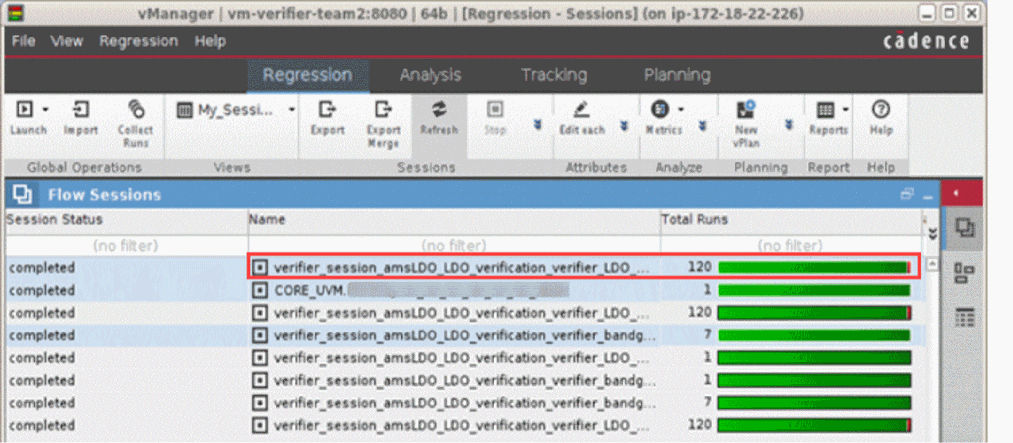Image resolution: width=1013 pixels, height=443 pixels.
Task: Click the Export Merge icon
Action: click(x=384, y=109)
